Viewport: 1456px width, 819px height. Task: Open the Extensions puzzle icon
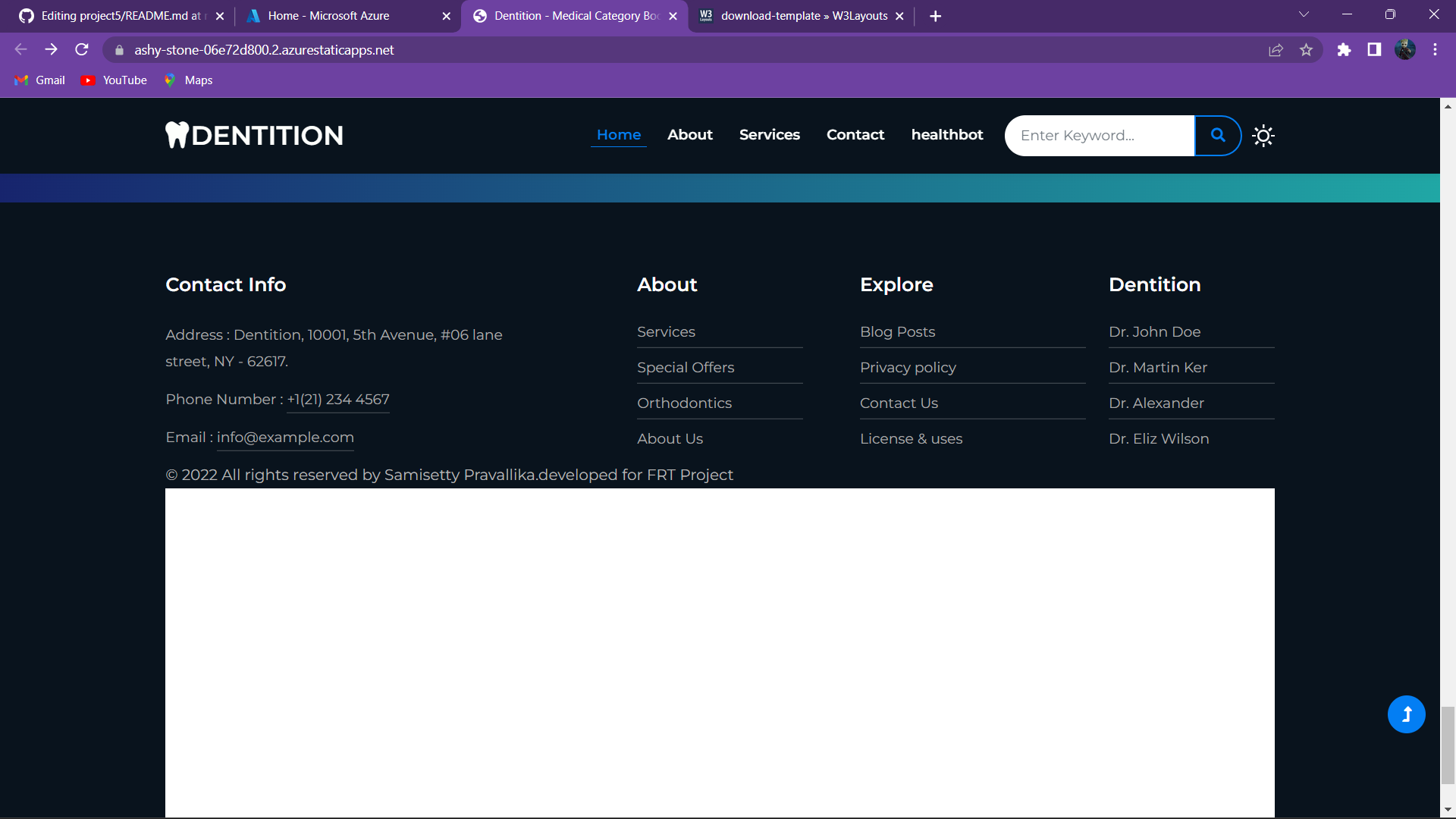1344,50
